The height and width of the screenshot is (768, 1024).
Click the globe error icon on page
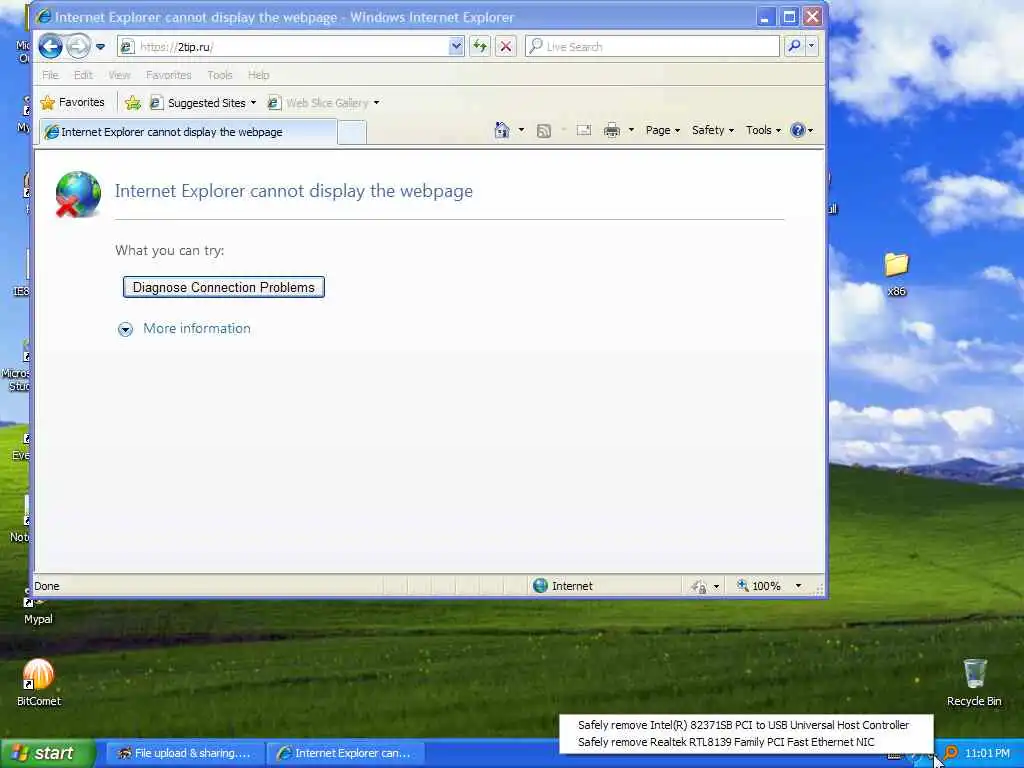78,194
